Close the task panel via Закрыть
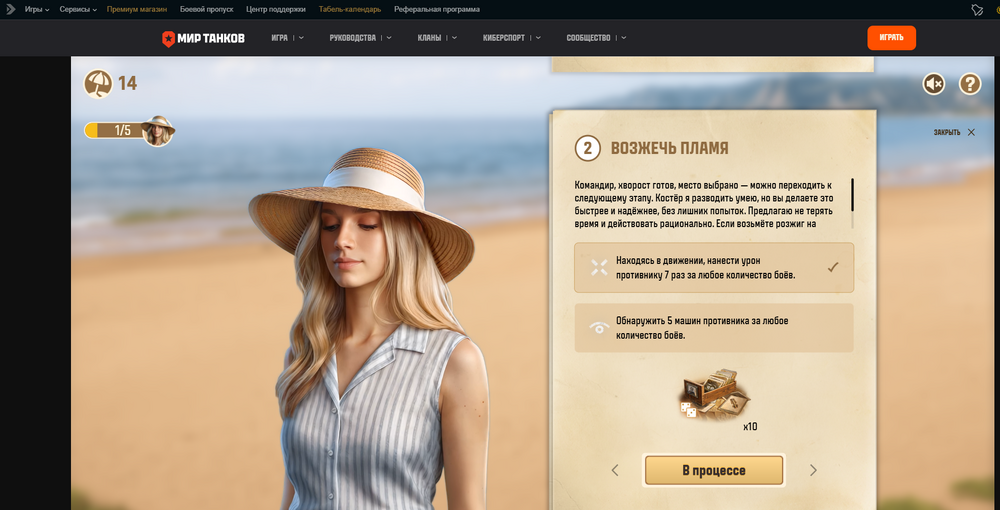Image resolution: width=1000 pixels, height=510 pixels. click(x=954, y=133)
